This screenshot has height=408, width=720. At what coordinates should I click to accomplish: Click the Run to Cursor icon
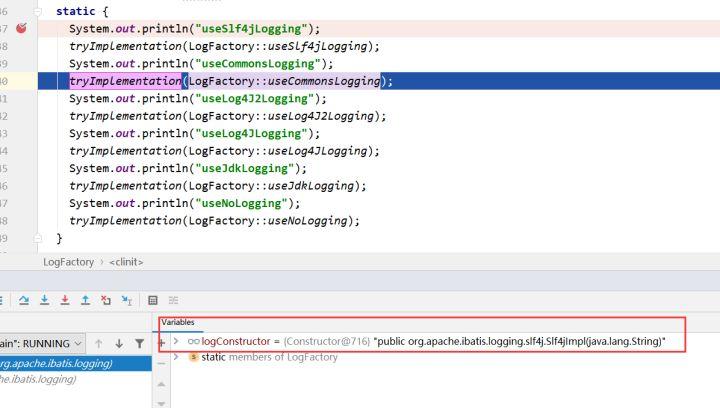tap(126, 300)
